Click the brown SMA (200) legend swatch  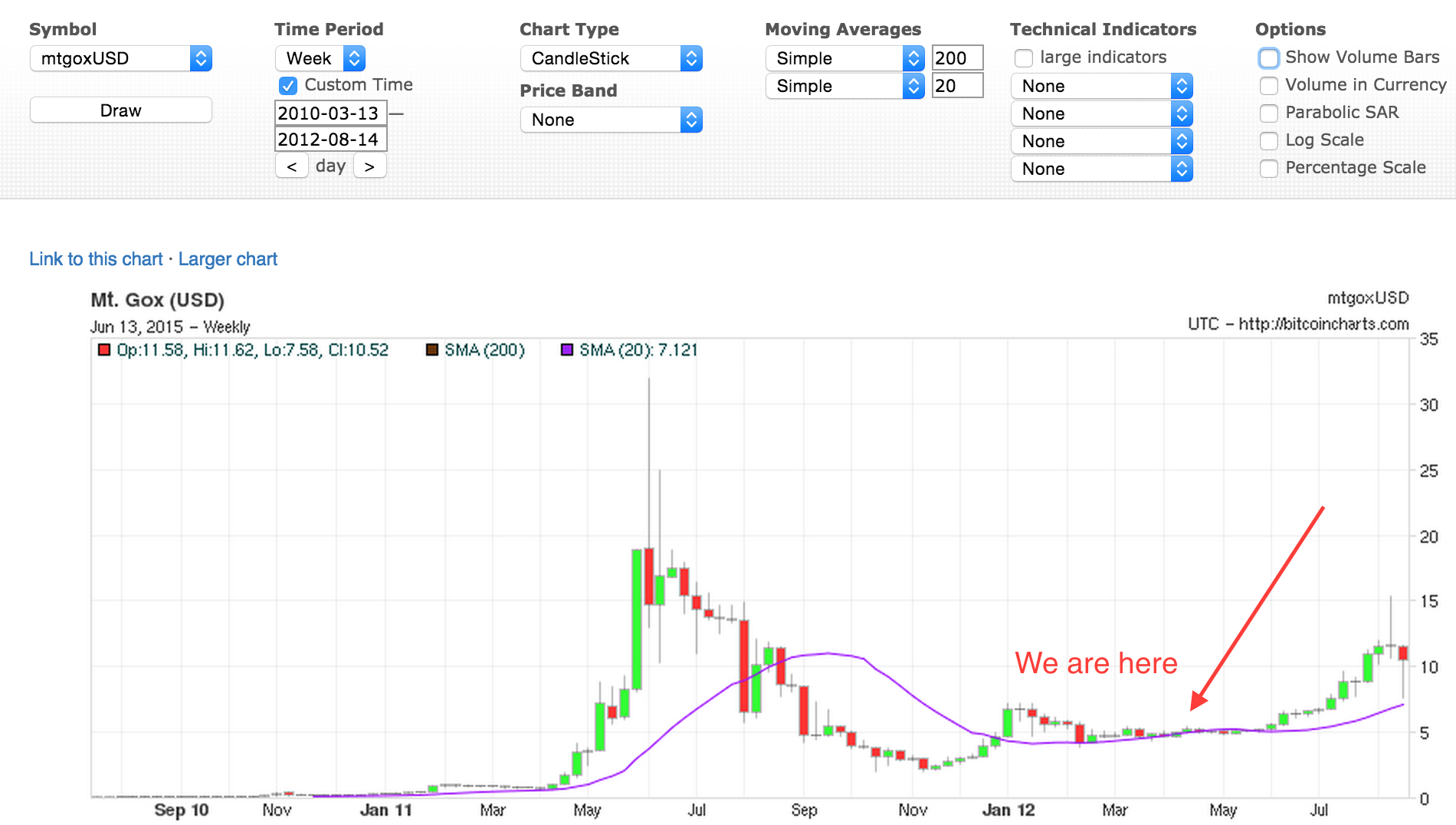pyautogui.click(x=432, y=350)
